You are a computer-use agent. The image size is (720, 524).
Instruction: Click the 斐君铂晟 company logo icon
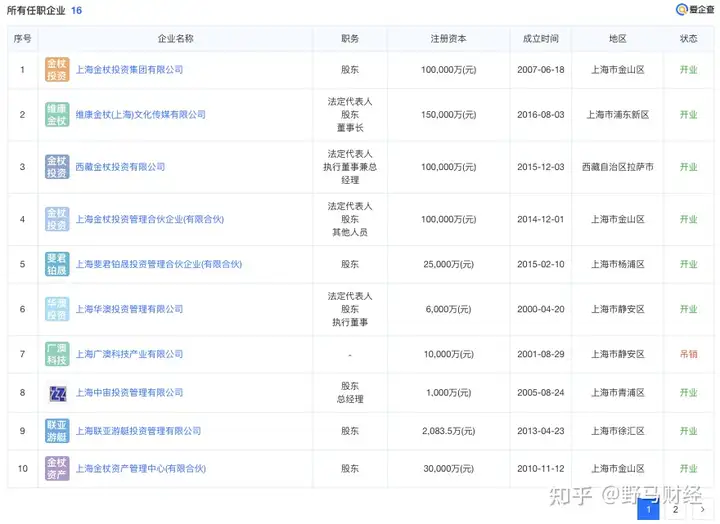pos(57,264)
